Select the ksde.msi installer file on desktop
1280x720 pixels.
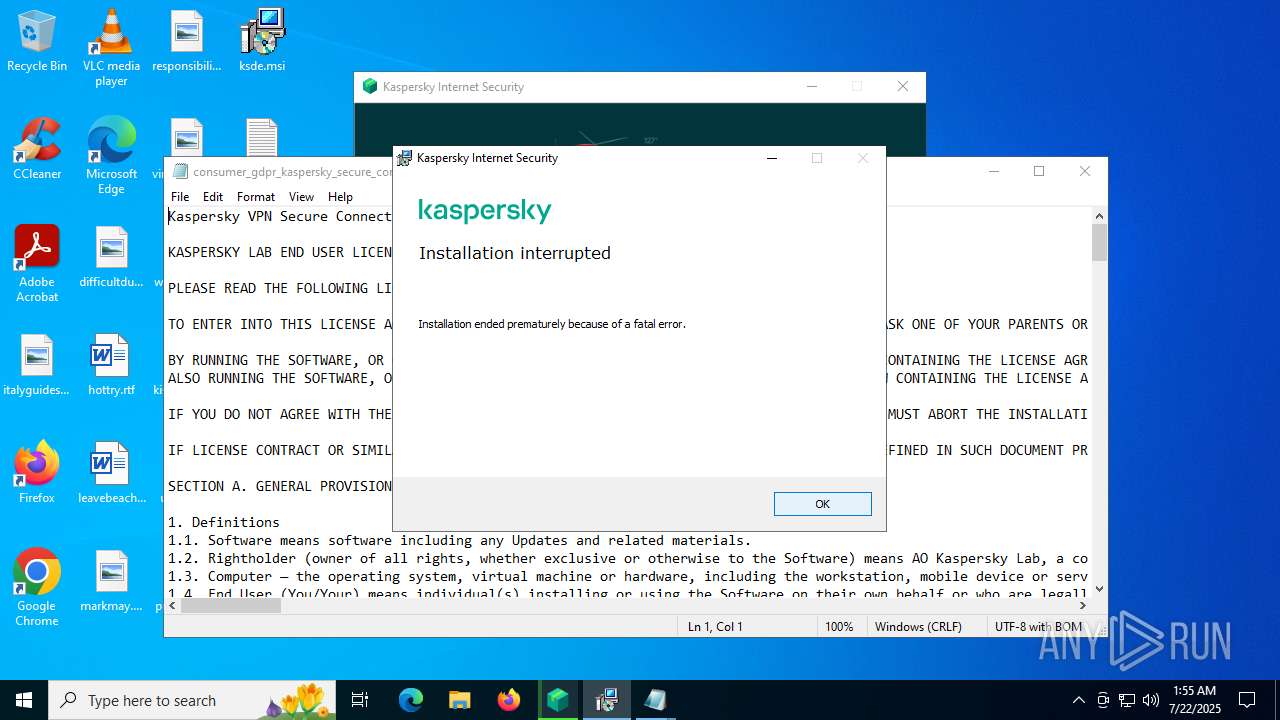tap(262, 41)
